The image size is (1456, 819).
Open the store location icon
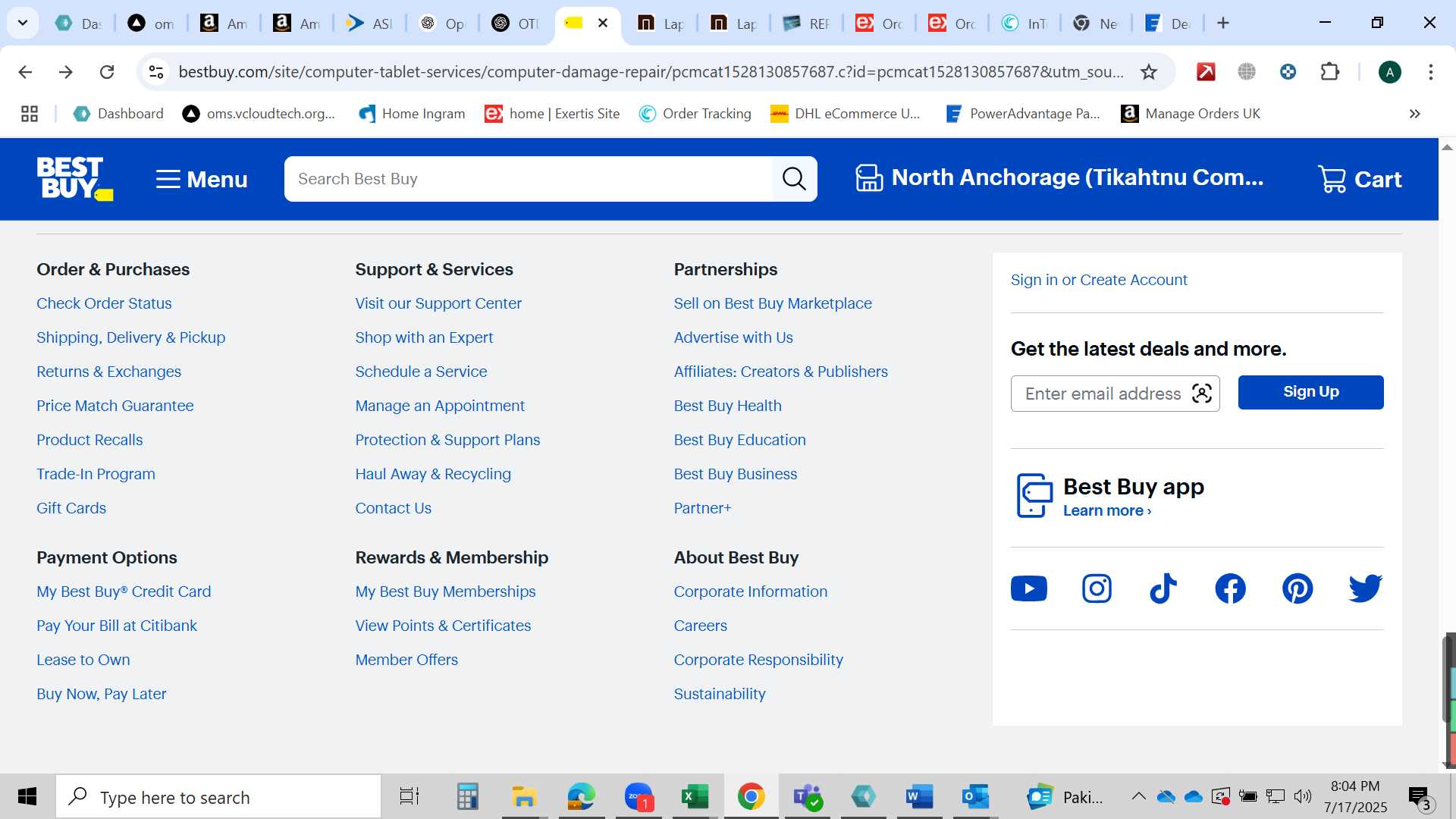coord(869,178)
